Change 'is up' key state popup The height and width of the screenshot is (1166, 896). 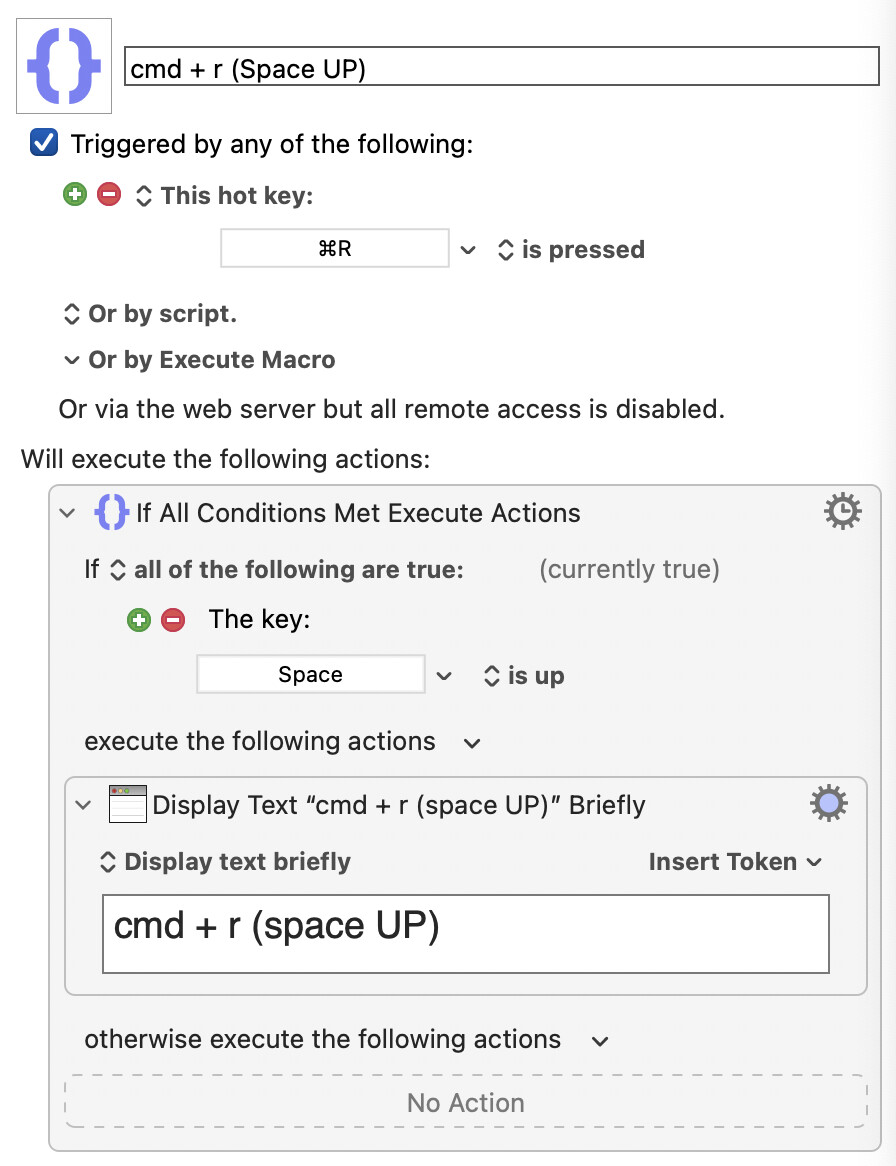point(524,675)
